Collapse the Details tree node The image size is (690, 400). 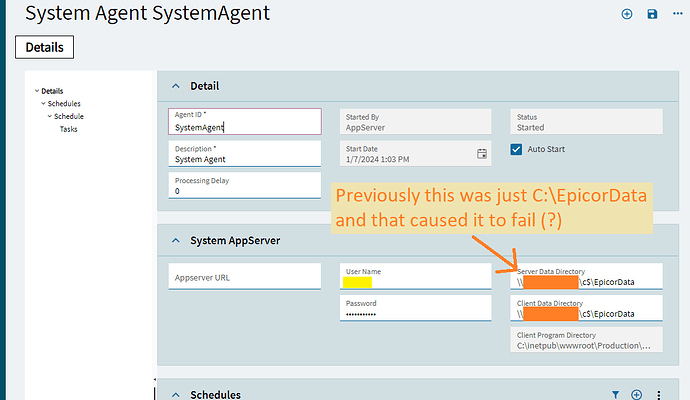(37, 91)
